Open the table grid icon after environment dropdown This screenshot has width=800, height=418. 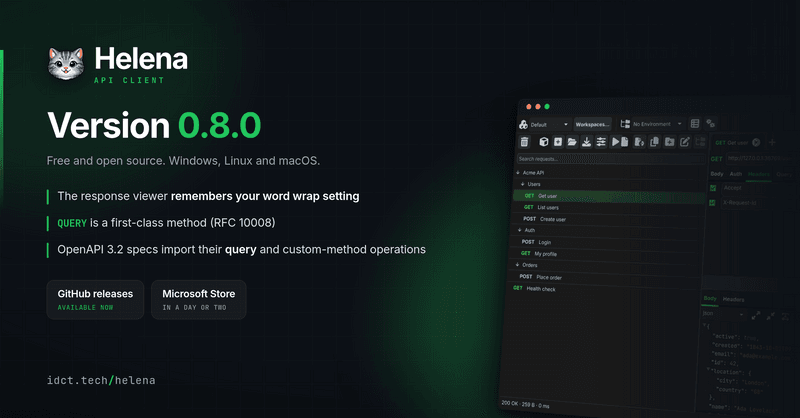pyautogui.click(x=694, y=124)
